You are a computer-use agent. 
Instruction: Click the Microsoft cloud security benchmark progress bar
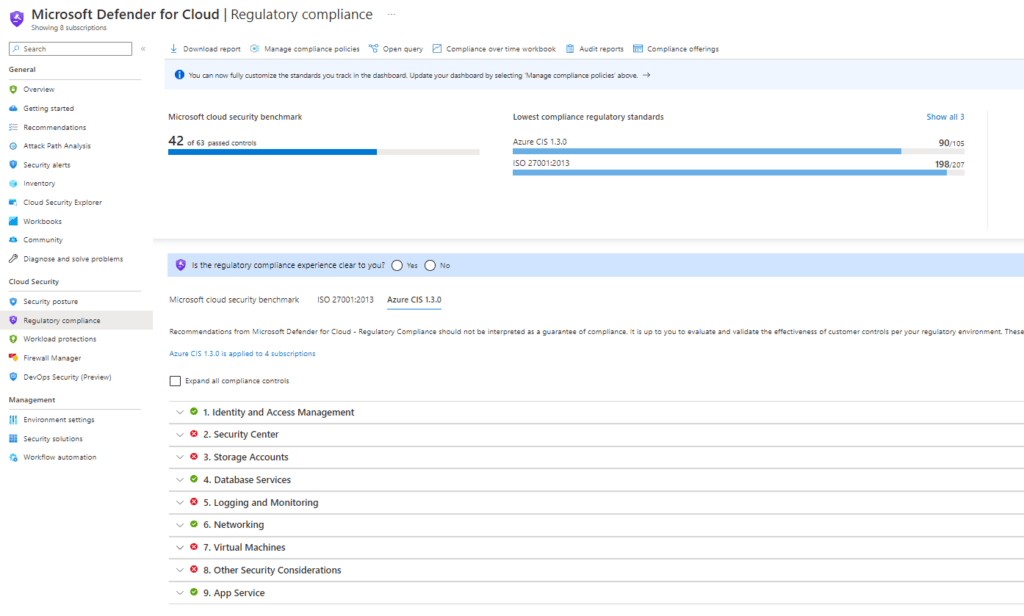pyautogui.click(x=324, y=152)
